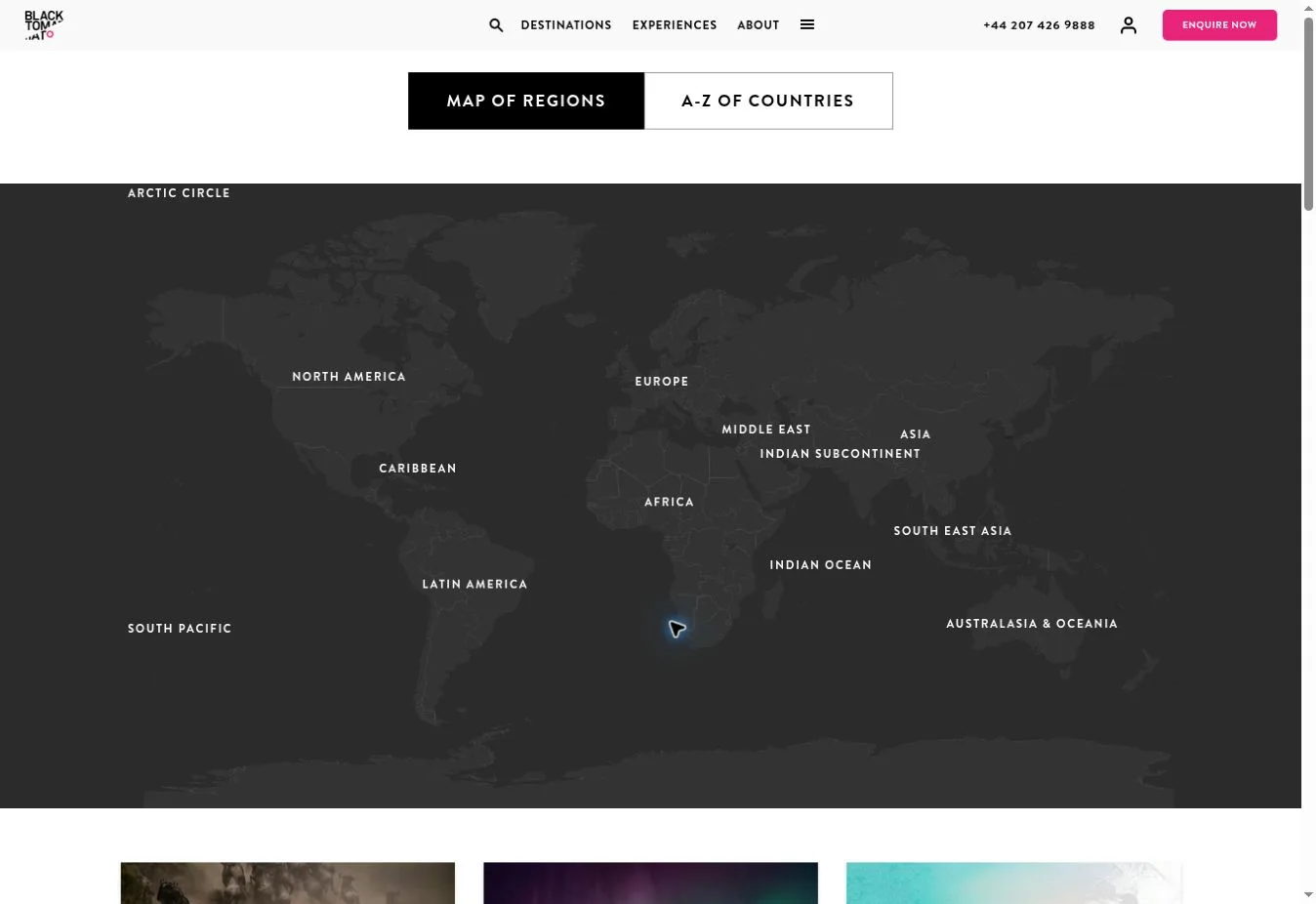Select Asia region on map
Image resolution: width=1316 pixels, height=904 pixels.
pyautogui.click(x=916, y=434)
